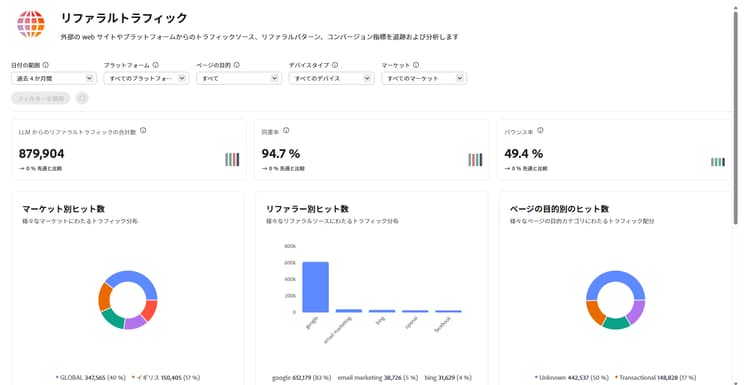Click the openai bar in referrer chart
The image size is (750, 385).
point(415,311)
